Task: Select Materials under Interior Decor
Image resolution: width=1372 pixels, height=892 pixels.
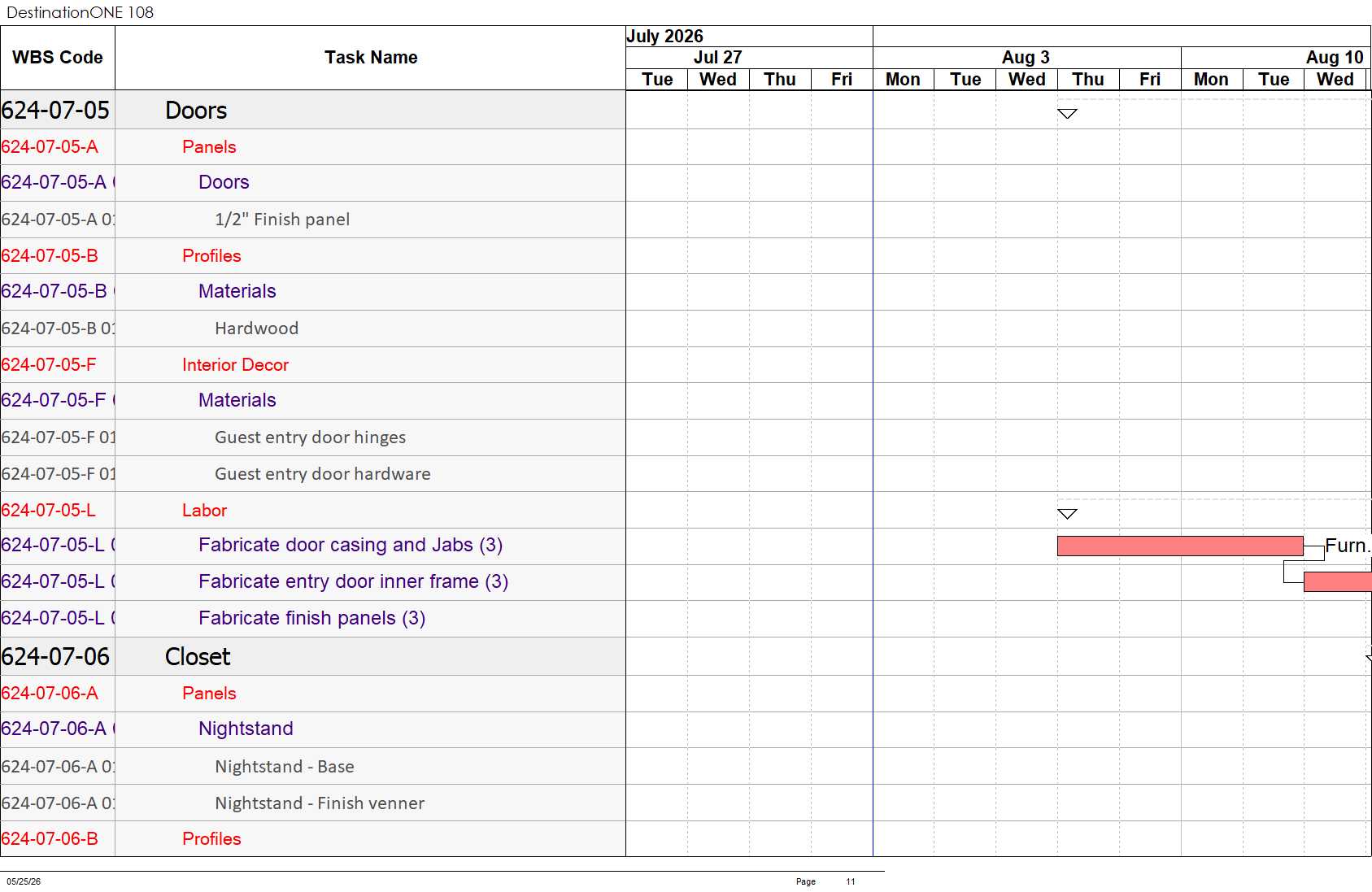Action: (313, 401)
